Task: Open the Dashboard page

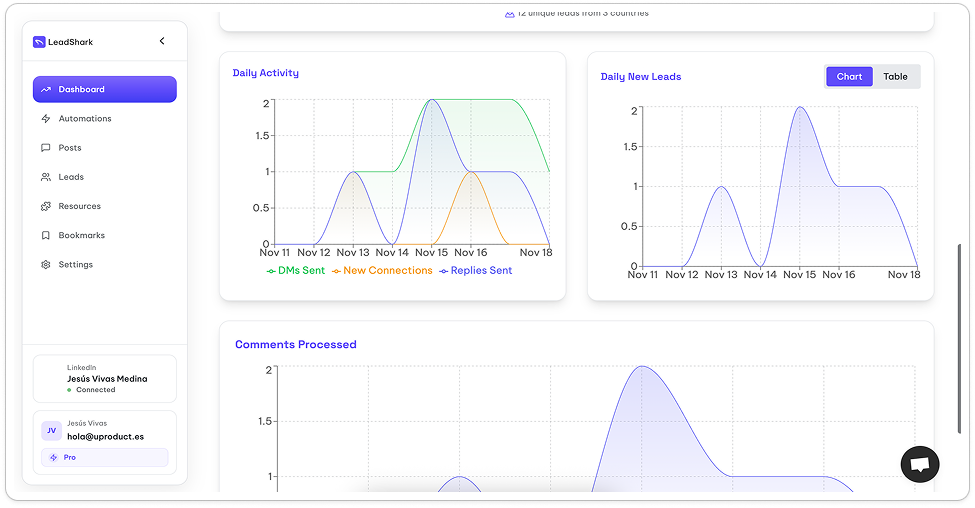Action: (x=104, y=90)
